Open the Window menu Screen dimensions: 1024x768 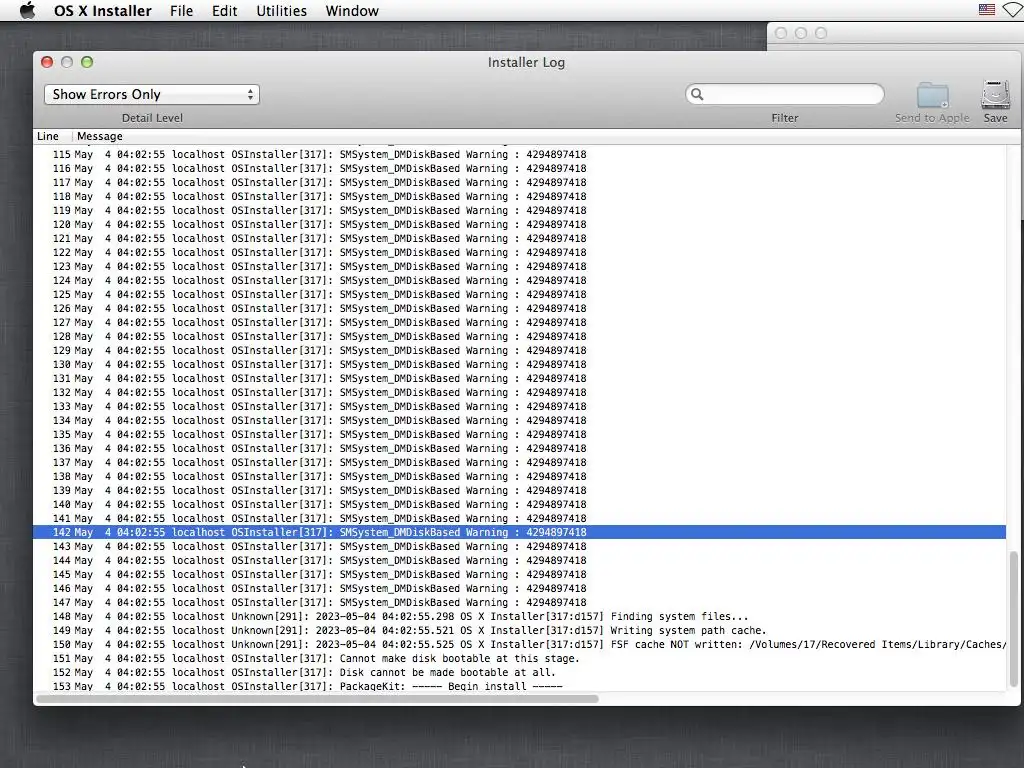pos(352,11)
